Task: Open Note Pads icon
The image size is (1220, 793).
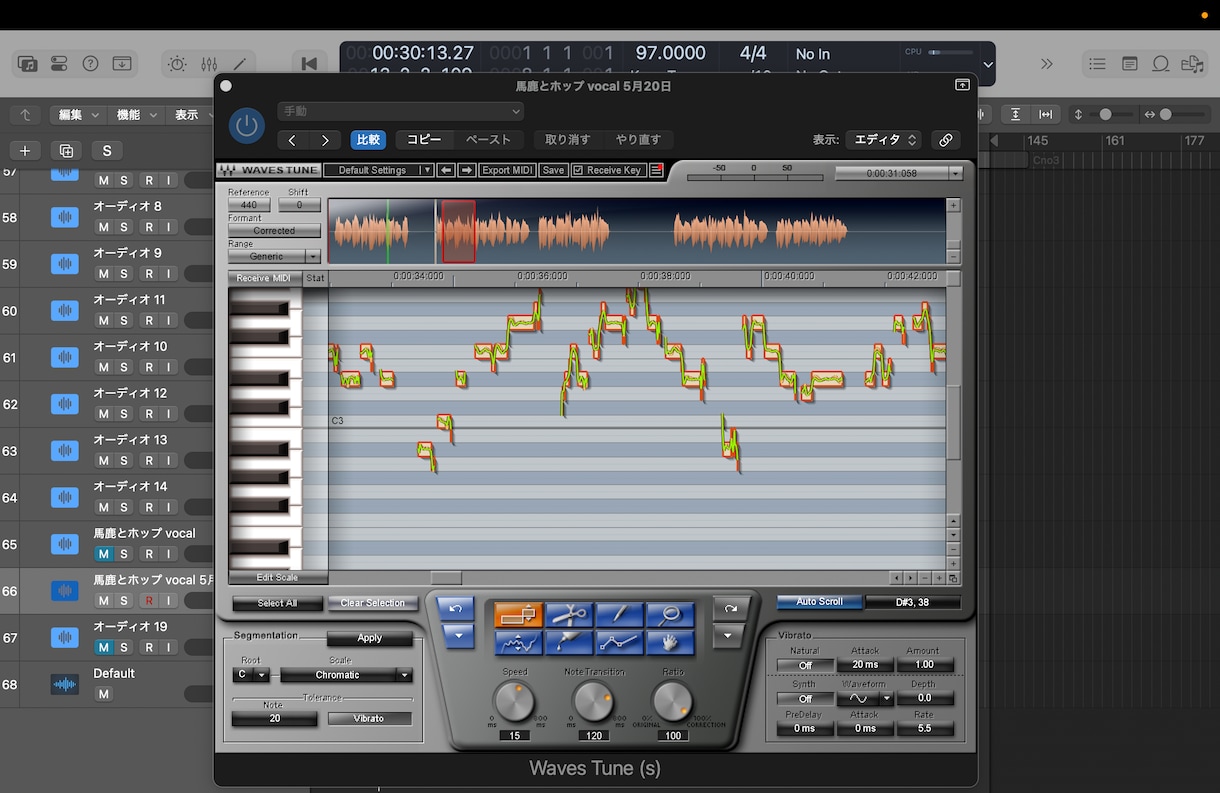Action: pos(1130,63)
